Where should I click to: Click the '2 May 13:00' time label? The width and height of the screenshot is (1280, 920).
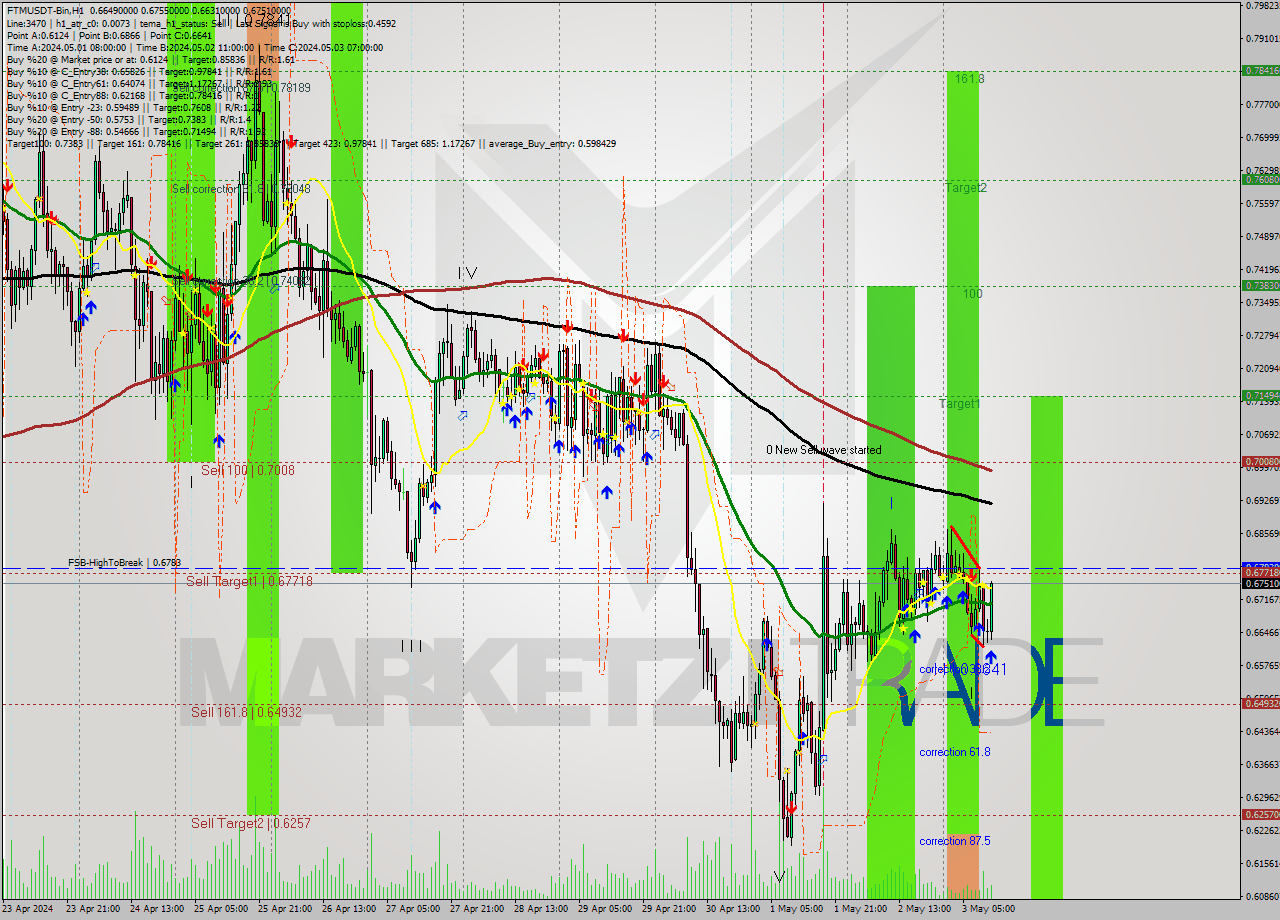pyautogui.click(x=924, y=909)
